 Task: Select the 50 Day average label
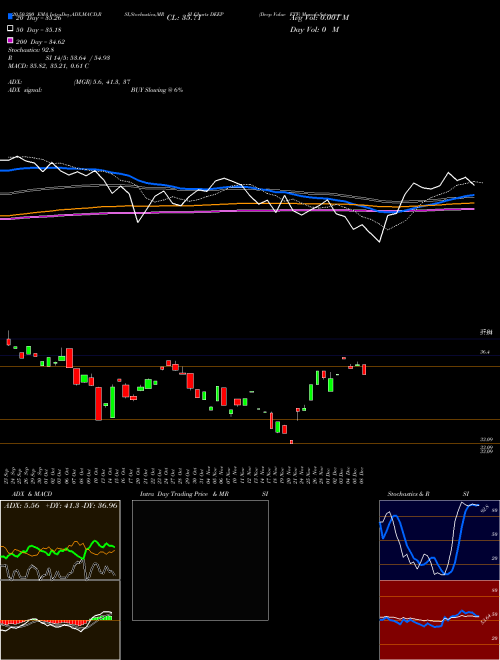coord(39,29)
